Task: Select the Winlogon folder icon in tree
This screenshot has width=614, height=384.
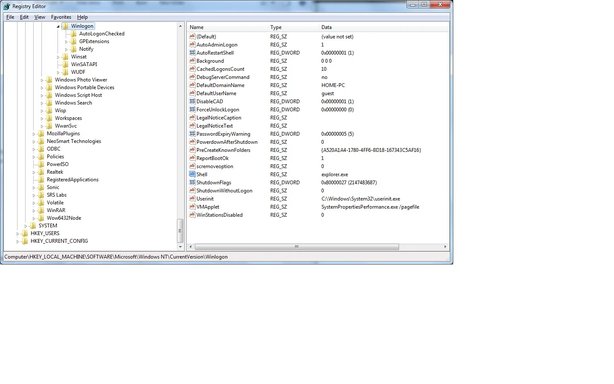Action: (x=65, y=26)
